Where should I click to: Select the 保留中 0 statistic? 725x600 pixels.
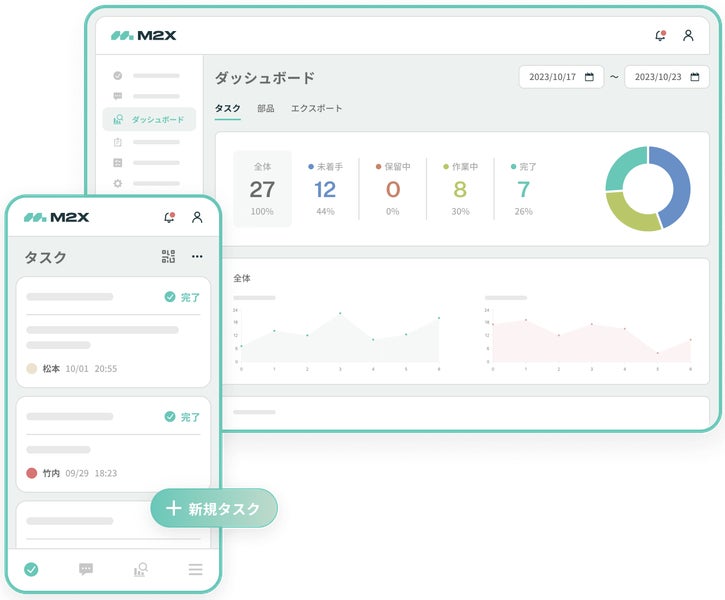pyautogui.click(x=393, y=189)
